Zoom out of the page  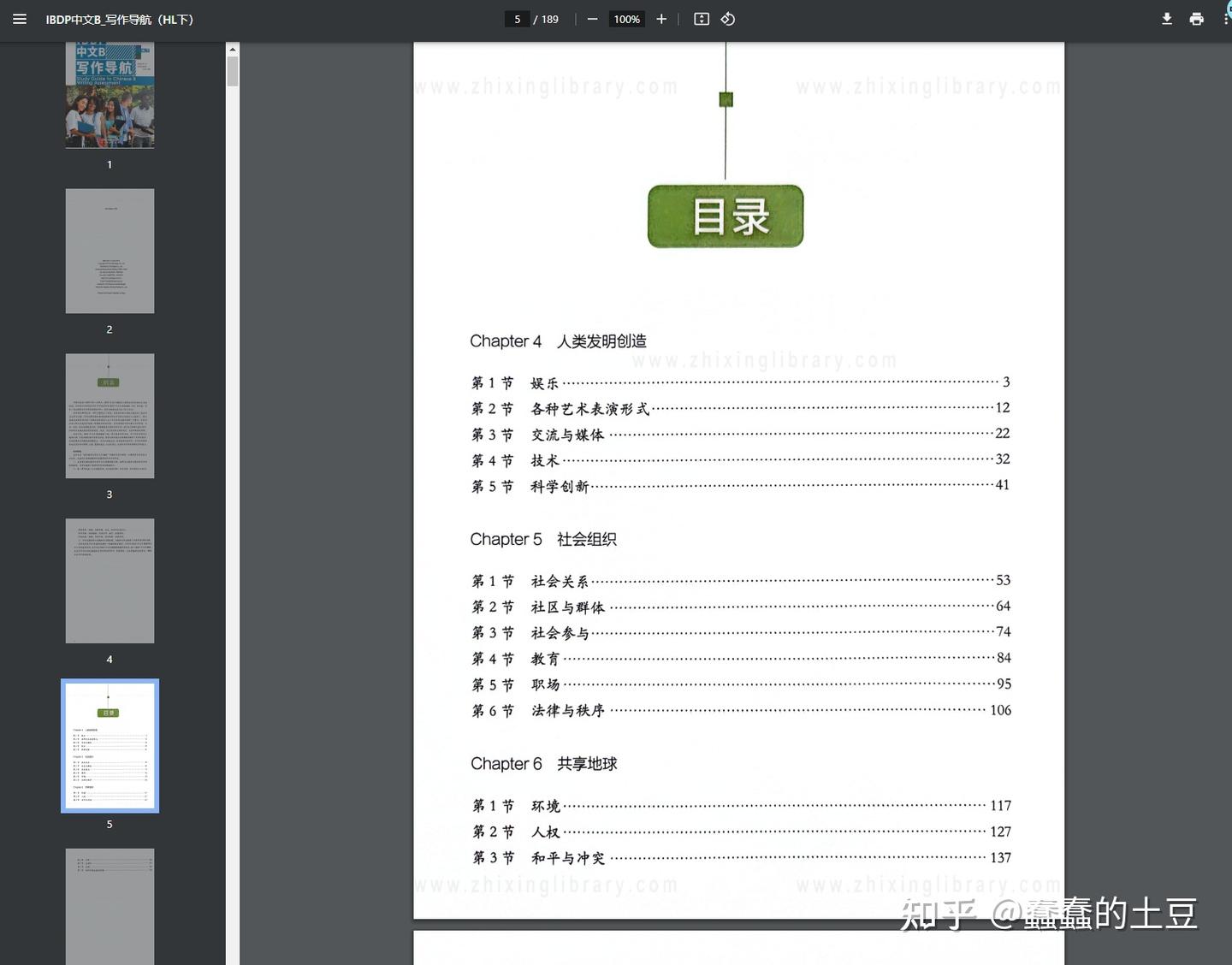pyautogui.click(x=592, y=18)
